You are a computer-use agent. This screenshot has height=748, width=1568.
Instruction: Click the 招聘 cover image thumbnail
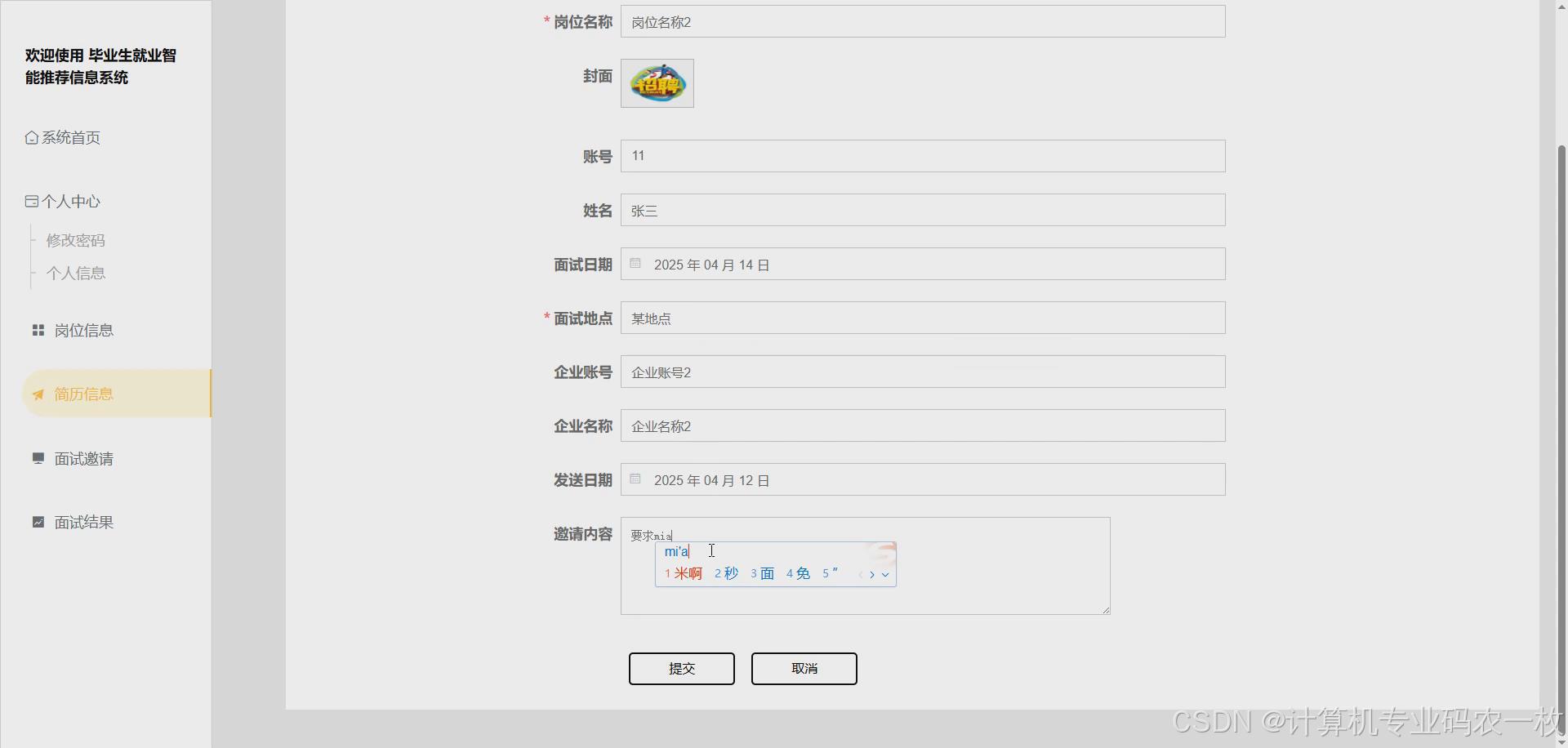(x=657, y=82)
